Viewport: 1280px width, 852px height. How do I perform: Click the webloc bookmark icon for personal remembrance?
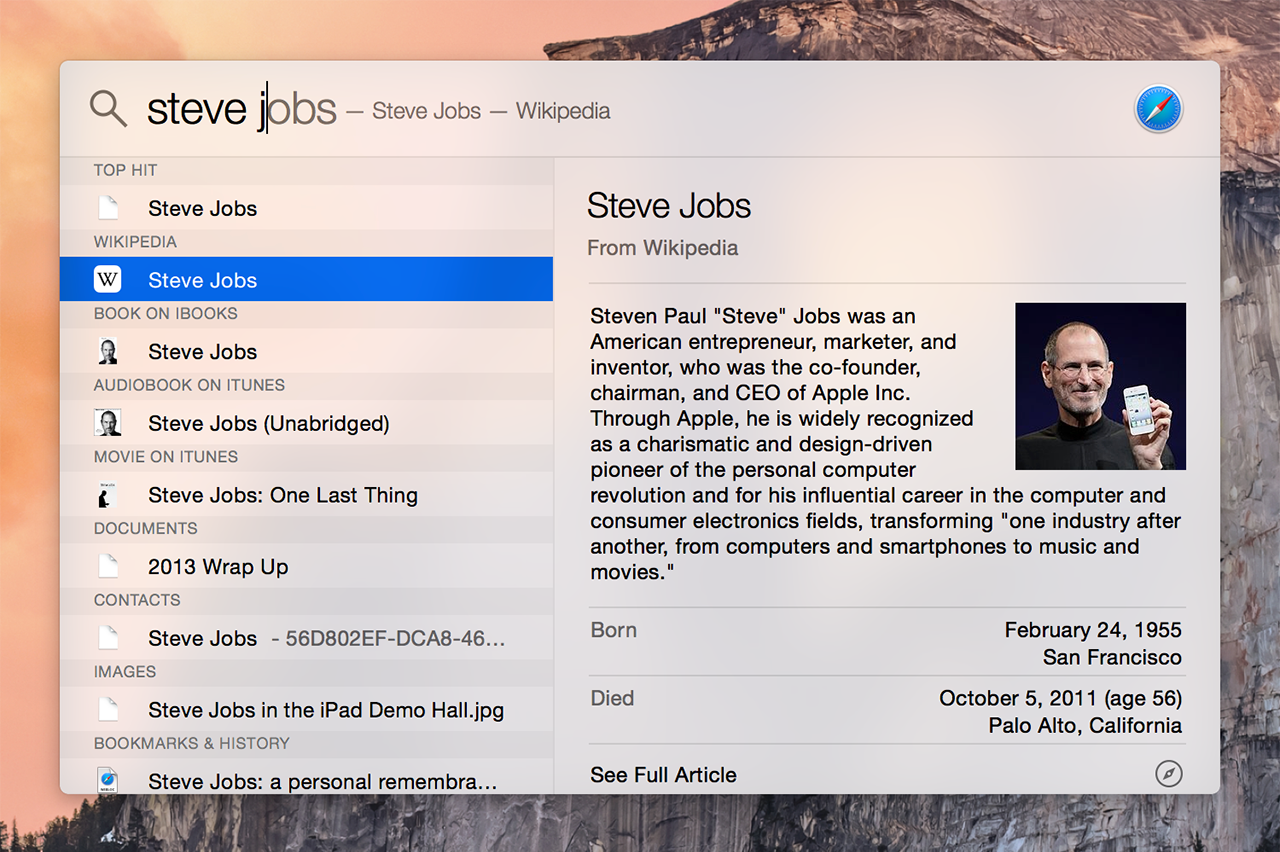[108, 780]
